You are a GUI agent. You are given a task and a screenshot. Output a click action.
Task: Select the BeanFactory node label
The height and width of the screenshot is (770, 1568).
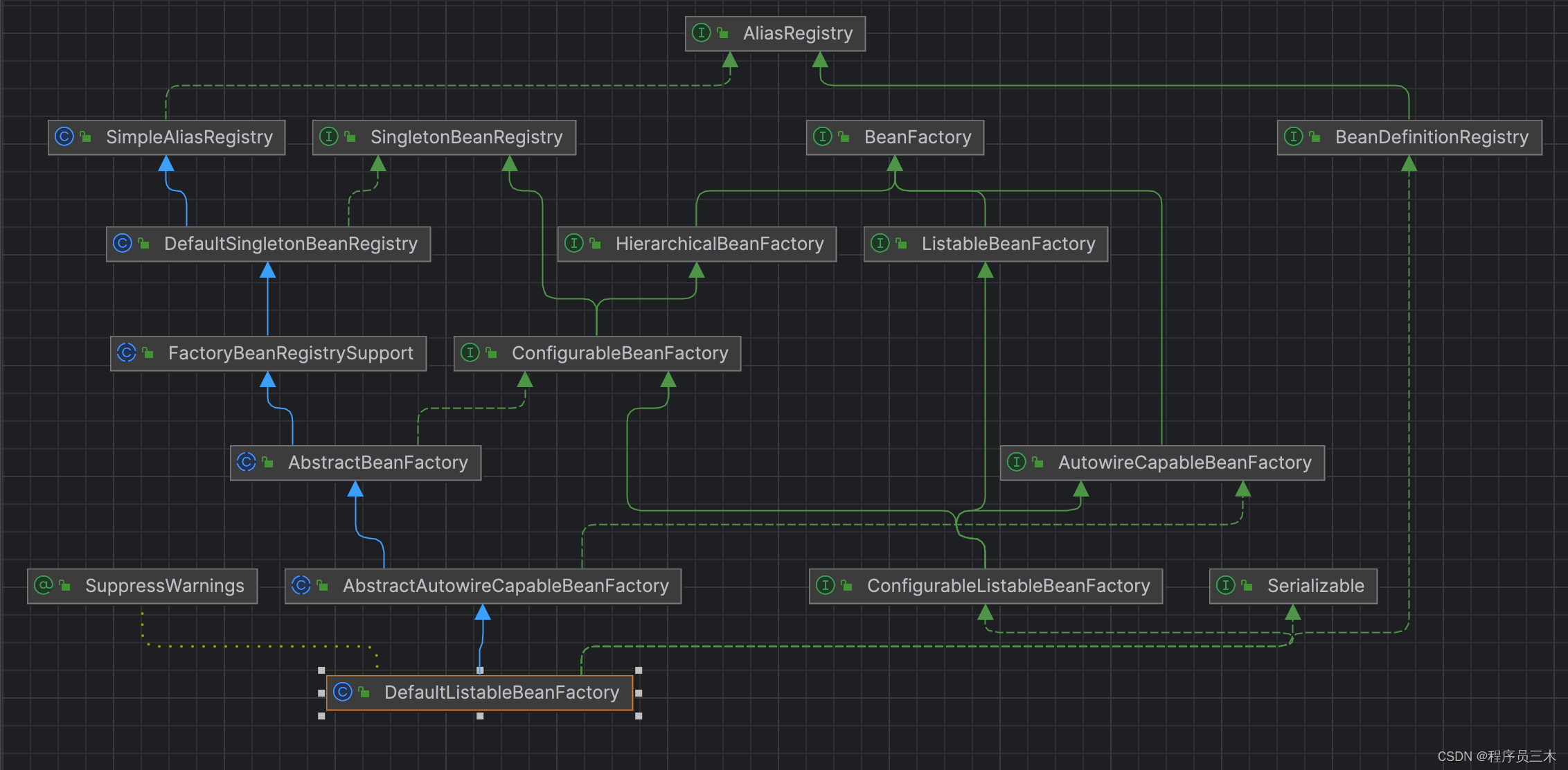[918, 137]
